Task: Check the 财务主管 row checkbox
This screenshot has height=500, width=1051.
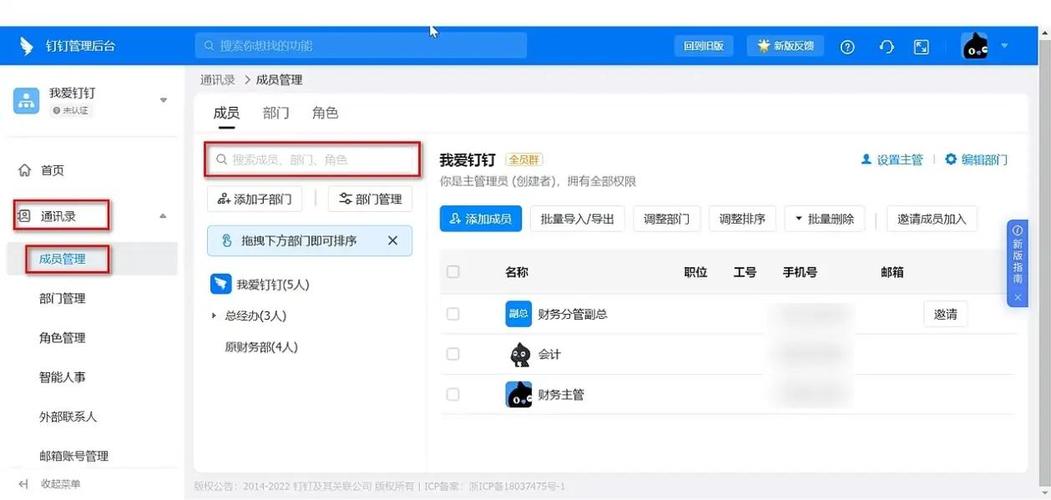Action: pos(453,394)
